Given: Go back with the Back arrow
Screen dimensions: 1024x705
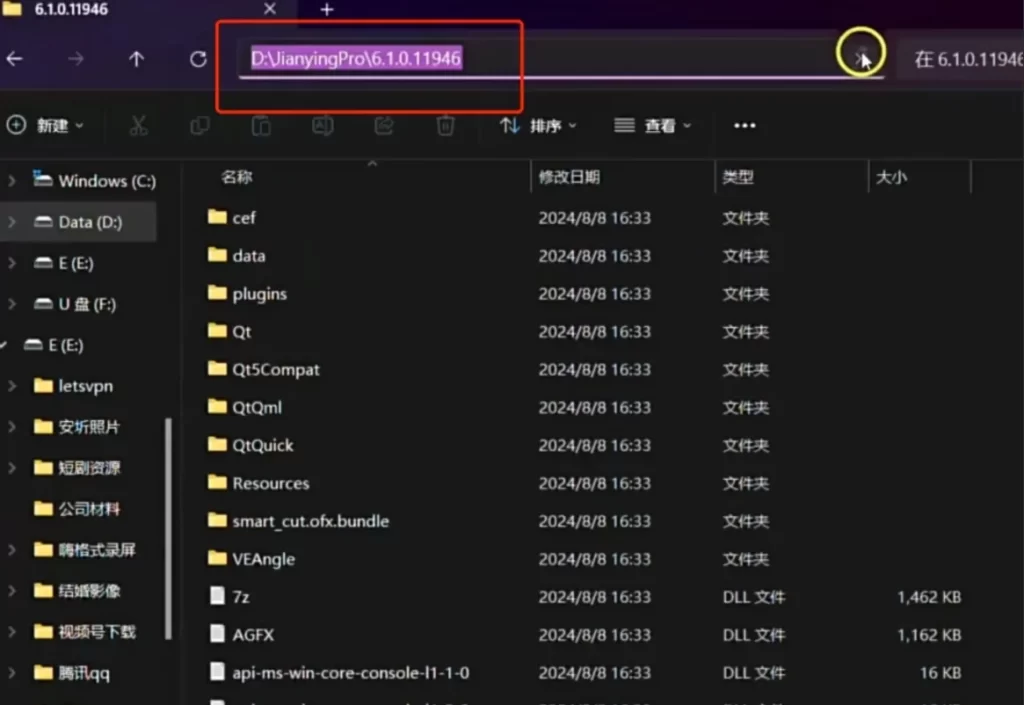Looking at the screenshot, I should point(14,59).
